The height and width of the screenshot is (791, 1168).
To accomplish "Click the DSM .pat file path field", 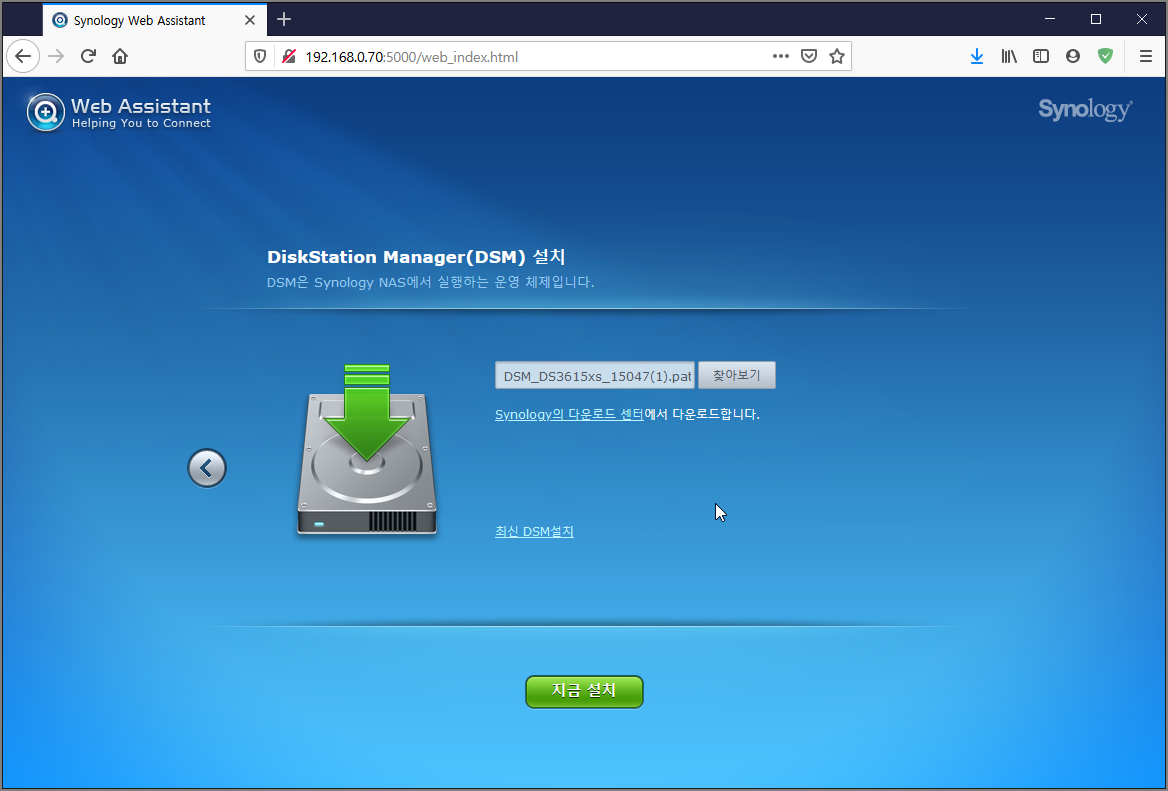I will (x=594, y=375).
